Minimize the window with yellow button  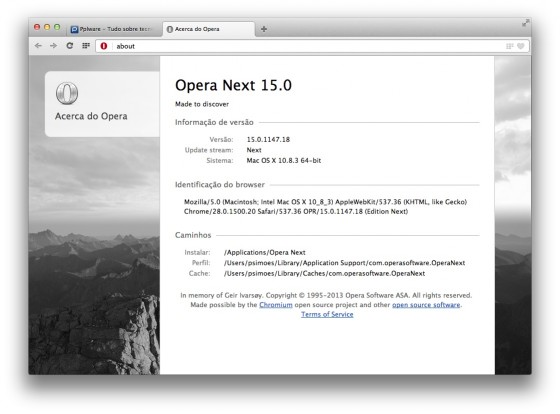coord(47,27)
